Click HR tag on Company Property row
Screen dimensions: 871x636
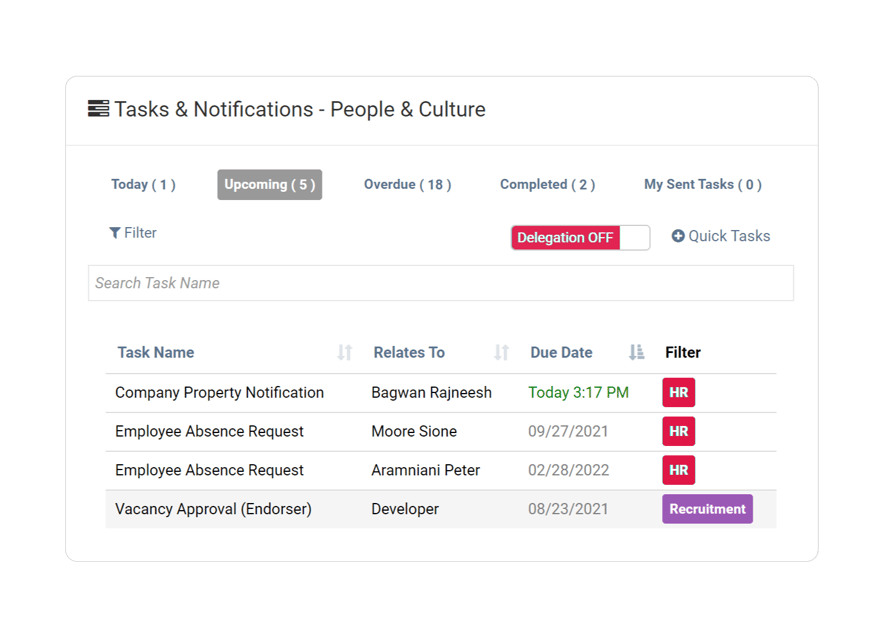click(678, 393)
